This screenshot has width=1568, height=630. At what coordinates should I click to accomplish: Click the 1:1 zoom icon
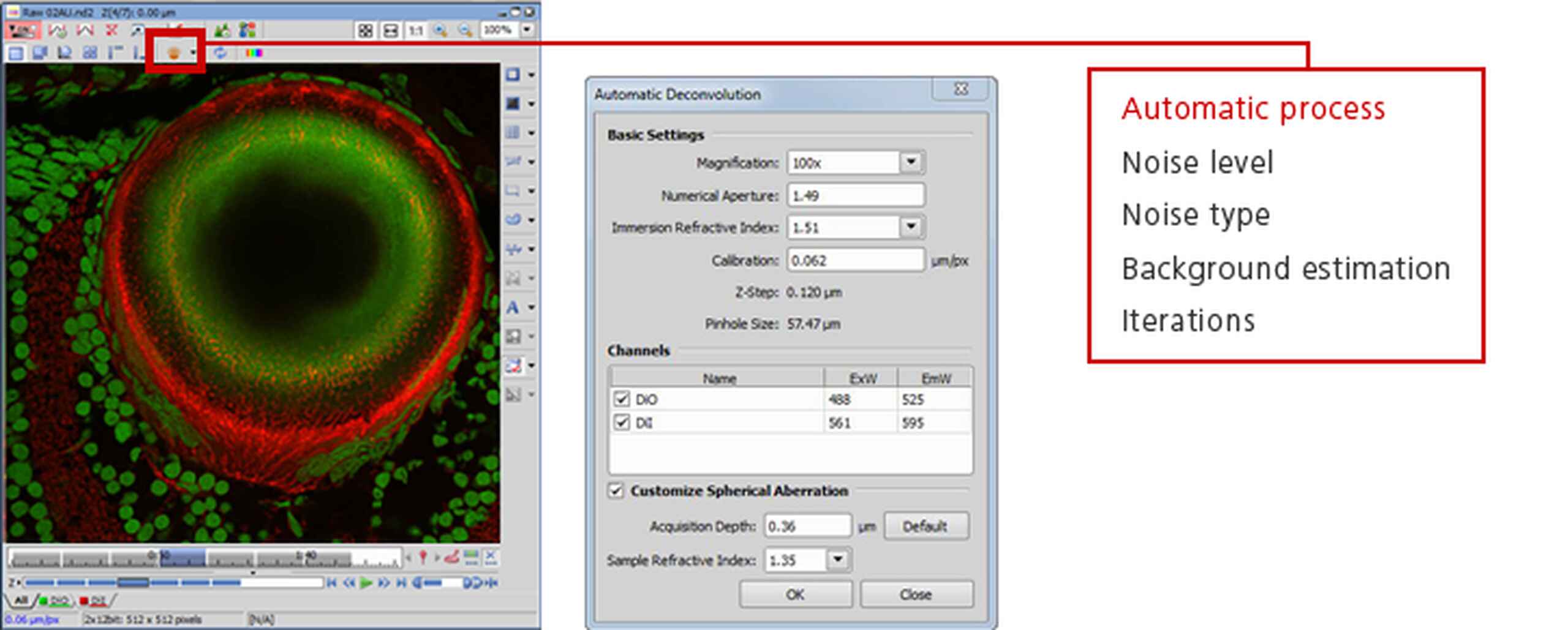click(416, 30)
